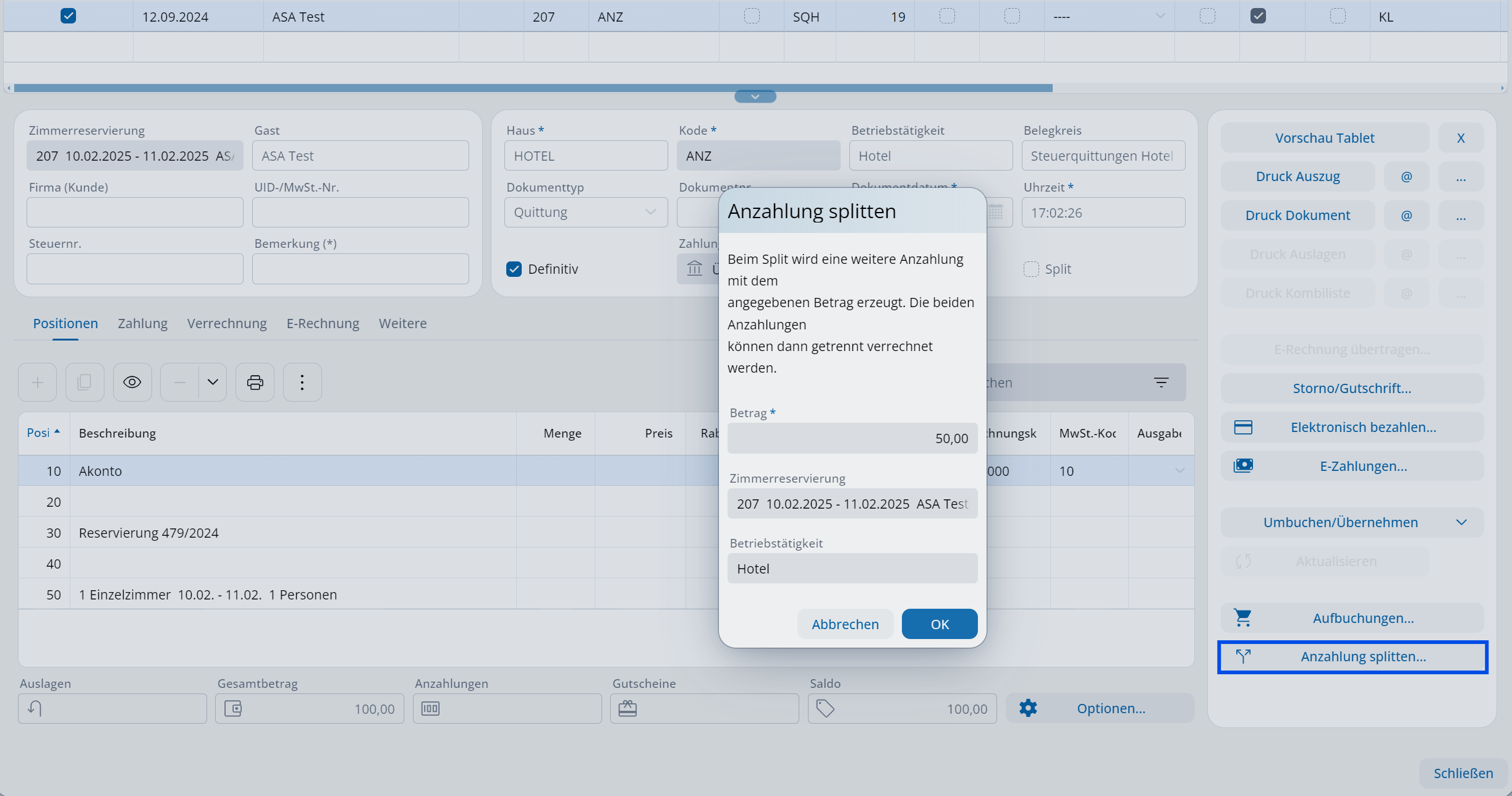Screen dimensions: 1512x796
Task: Enable the Split checkbox
Action: pyautogui.click(x=1031, y=269)
